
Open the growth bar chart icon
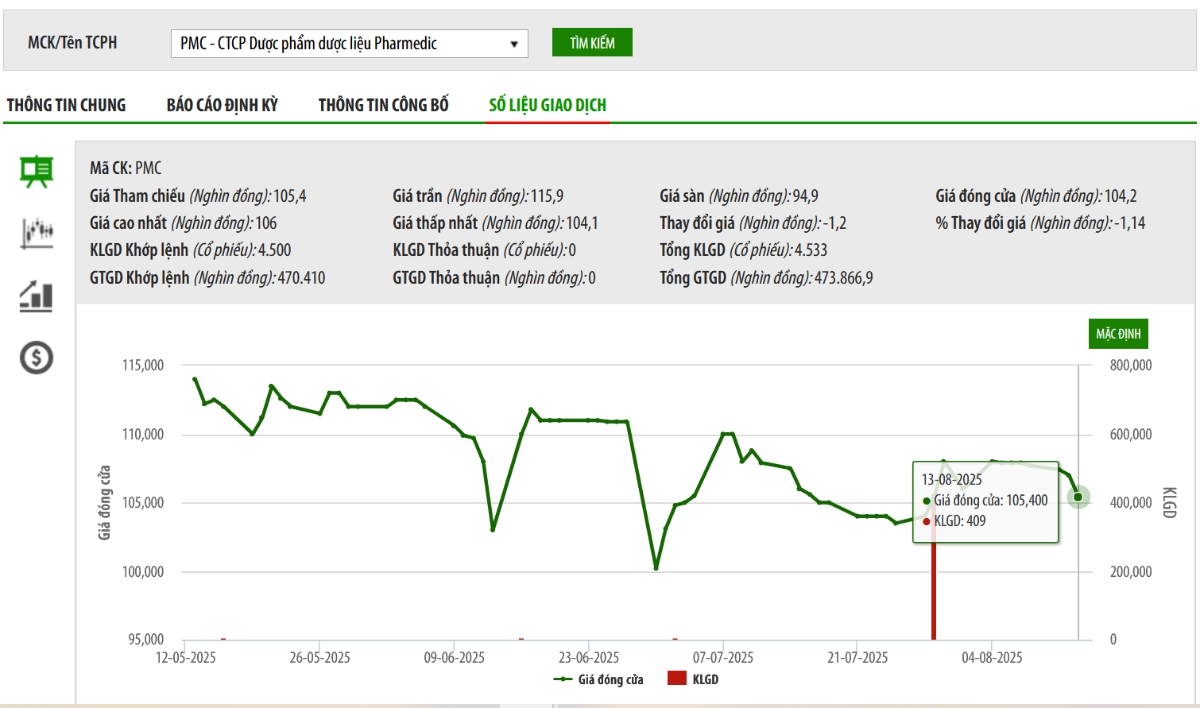[x=37, y=295]
